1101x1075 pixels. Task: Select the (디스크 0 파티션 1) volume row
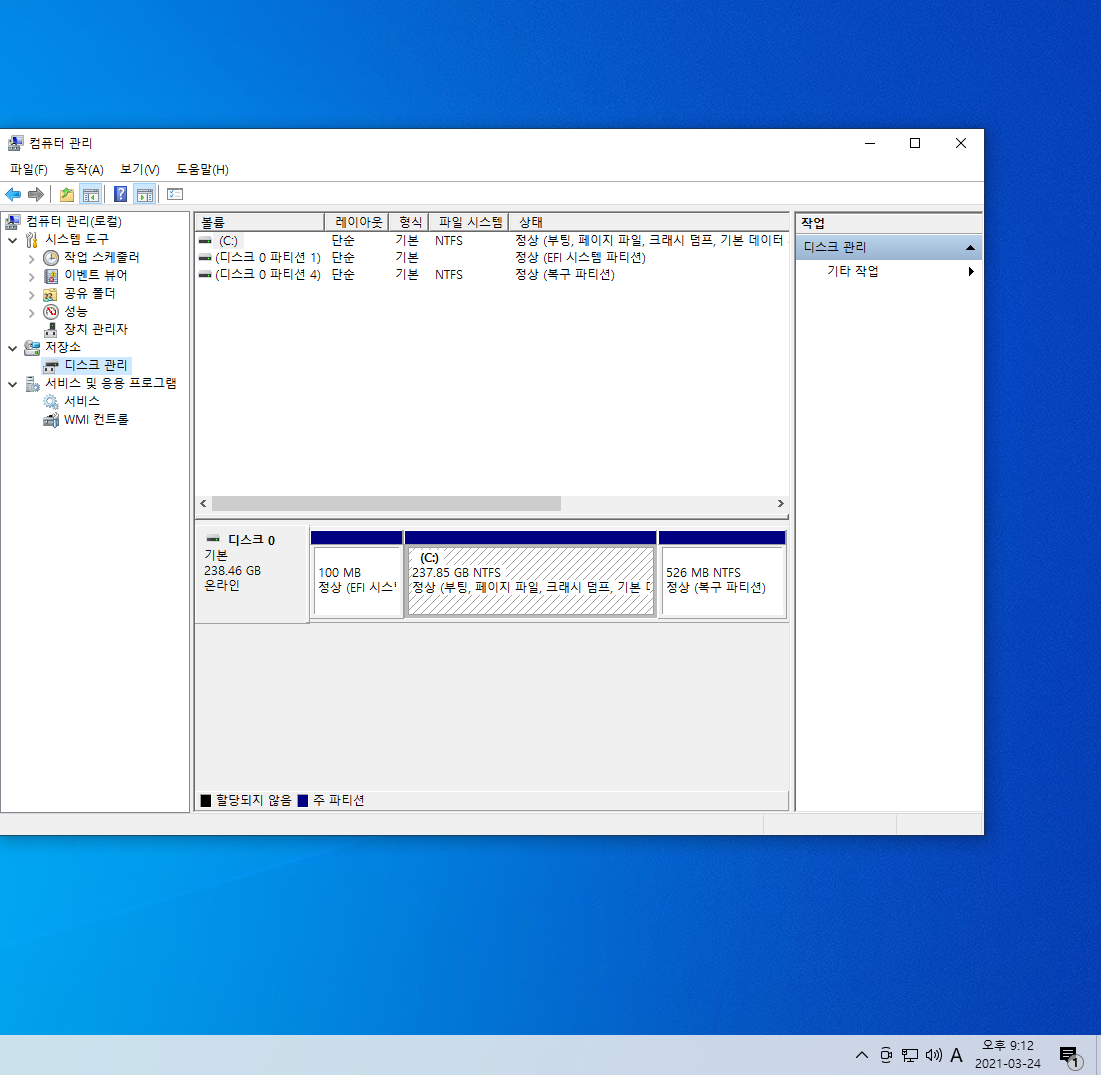coord(492,258)
